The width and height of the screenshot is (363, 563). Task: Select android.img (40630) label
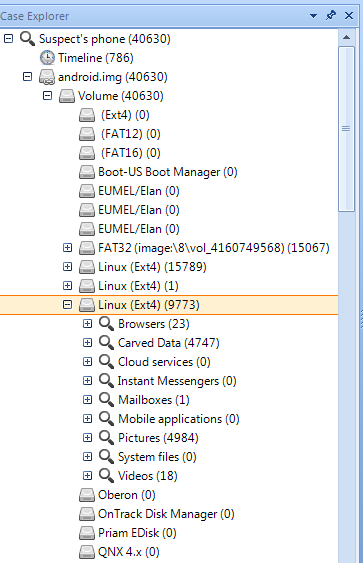pyautogui.click(x=113, y=77)
